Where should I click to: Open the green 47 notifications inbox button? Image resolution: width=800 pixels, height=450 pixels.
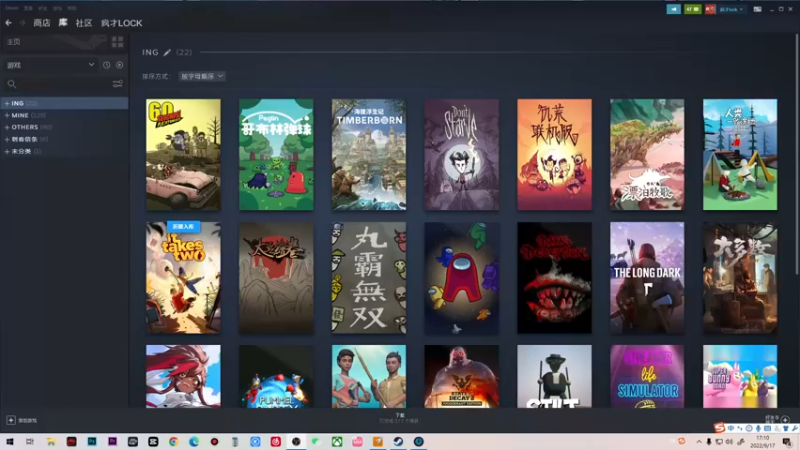pyautogui.click(x=692, y=9)
